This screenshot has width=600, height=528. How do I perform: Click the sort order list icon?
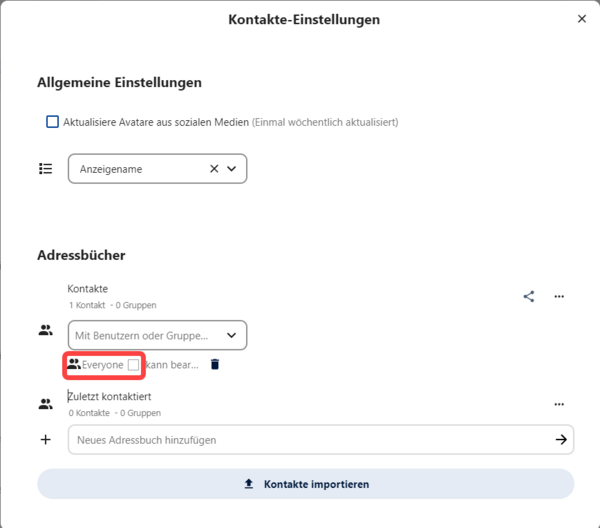(x=46, y=169)
